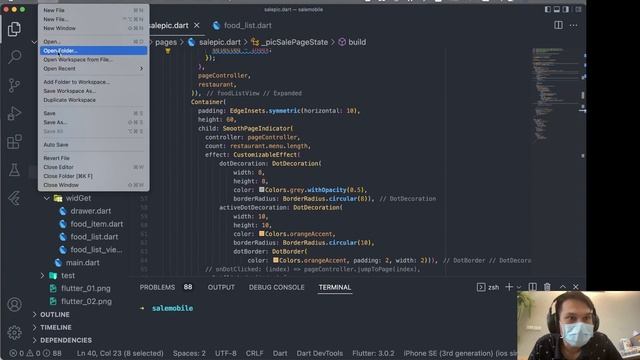Open Accounts menu in activity bar

(x=14, y=304)
